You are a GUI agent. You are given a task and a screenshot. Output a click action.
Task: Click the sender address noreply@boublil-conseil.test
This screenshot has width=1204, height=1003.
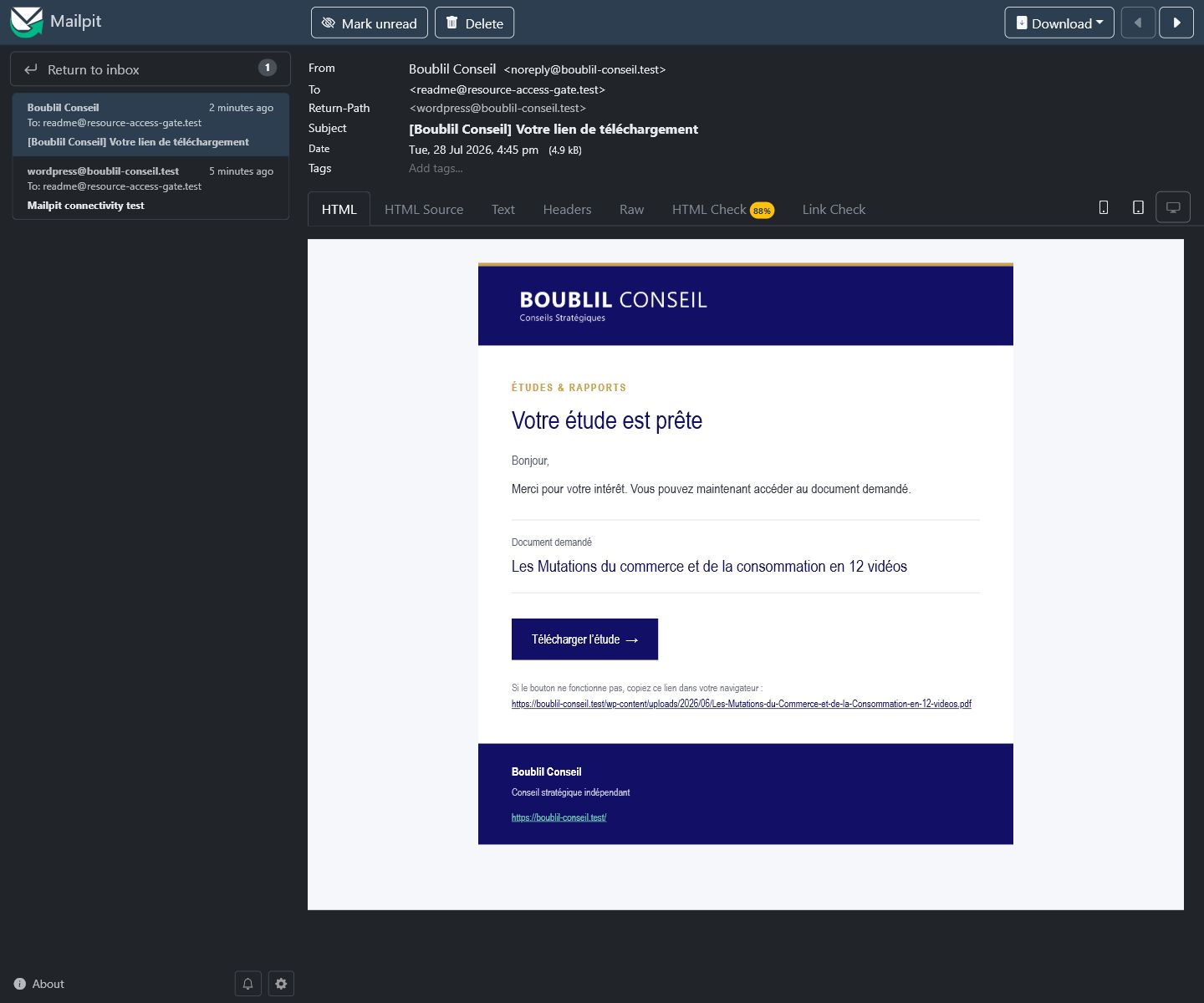tap(584, 69)
